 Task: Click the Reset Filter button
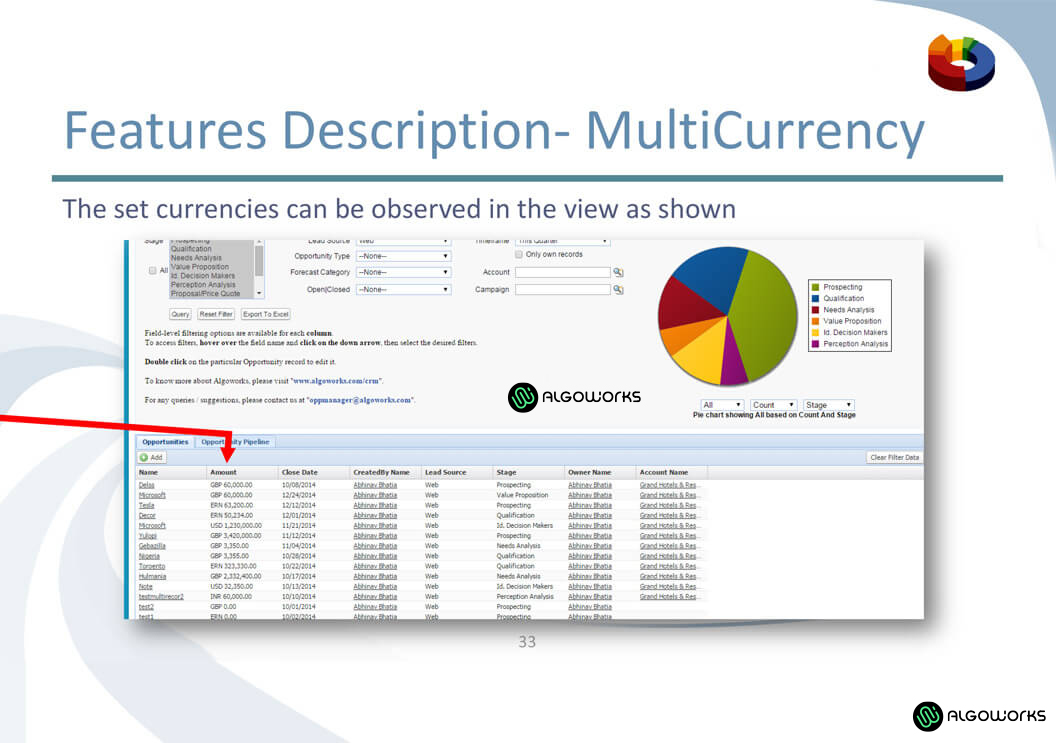click(216, 314)
